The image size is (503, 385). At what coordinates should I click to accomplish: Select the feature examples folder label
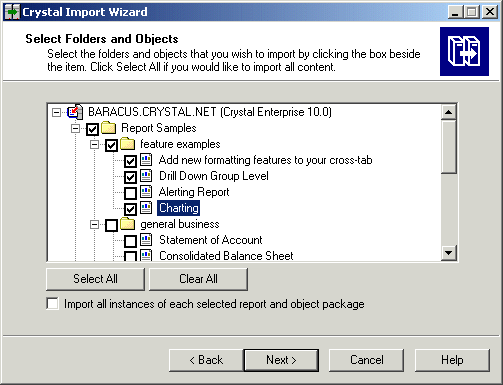click(180, 144)
